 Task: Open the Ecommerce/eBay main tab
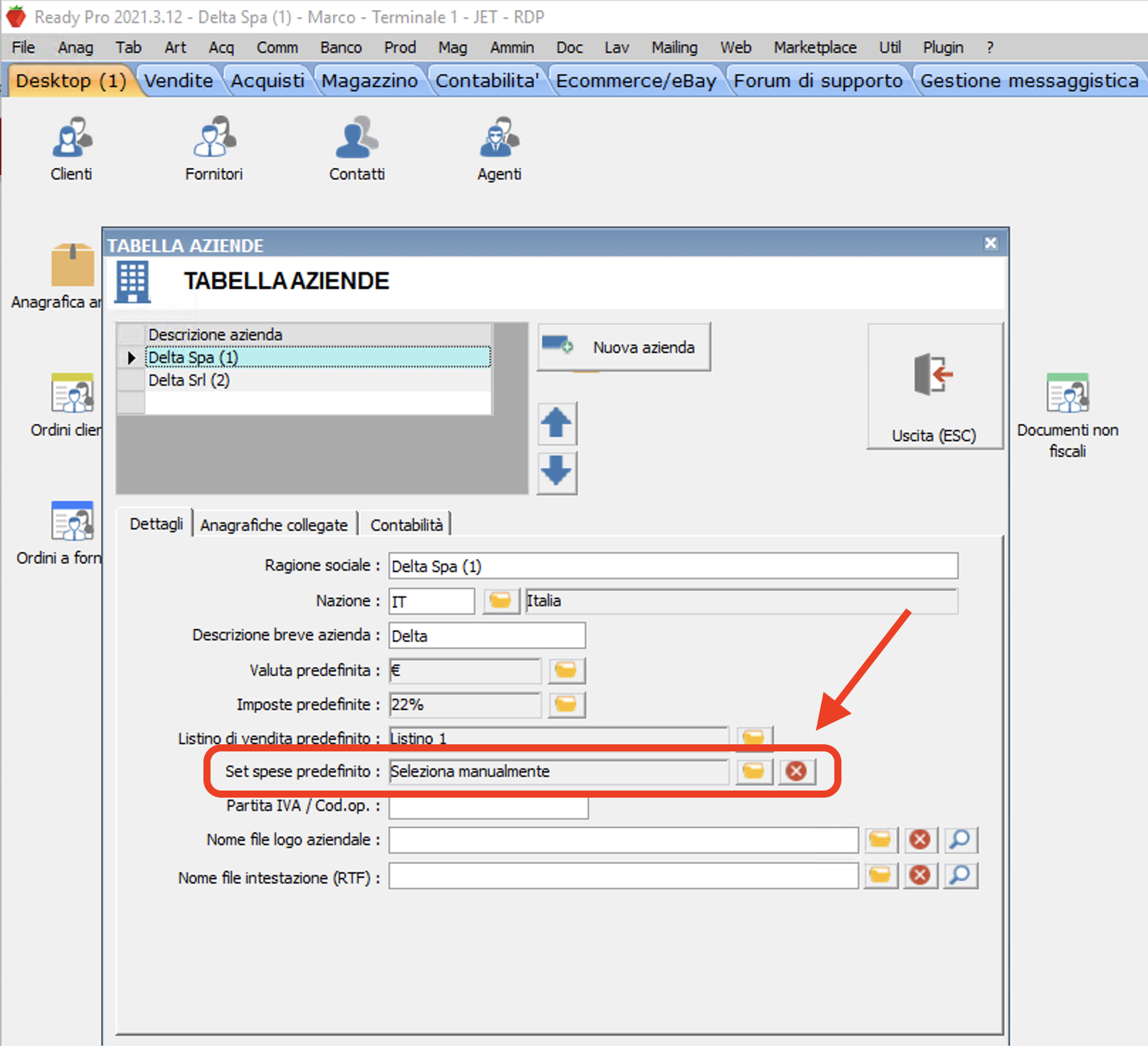click(x=636, y=81)
